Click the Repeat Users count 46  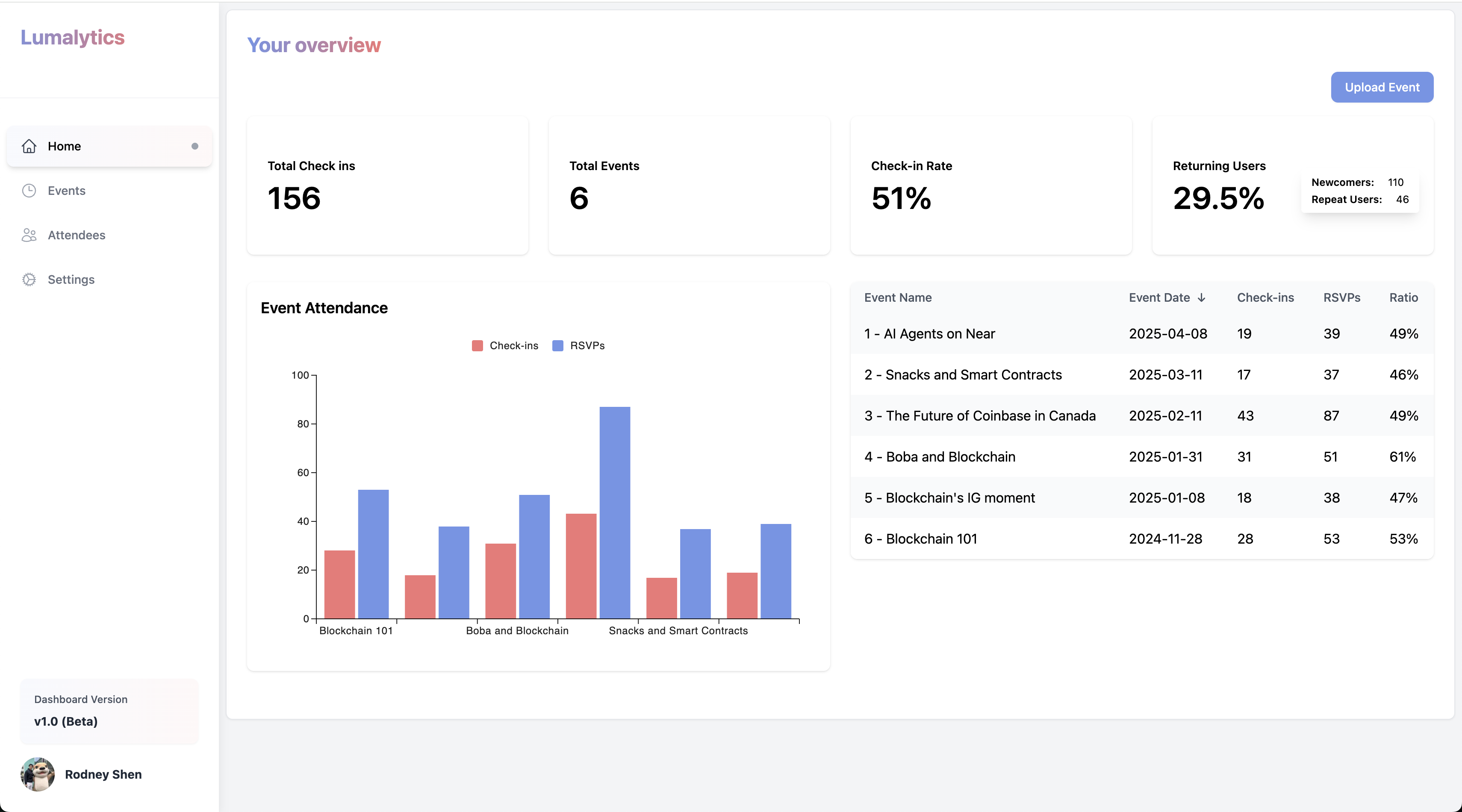coord(1402,200)
